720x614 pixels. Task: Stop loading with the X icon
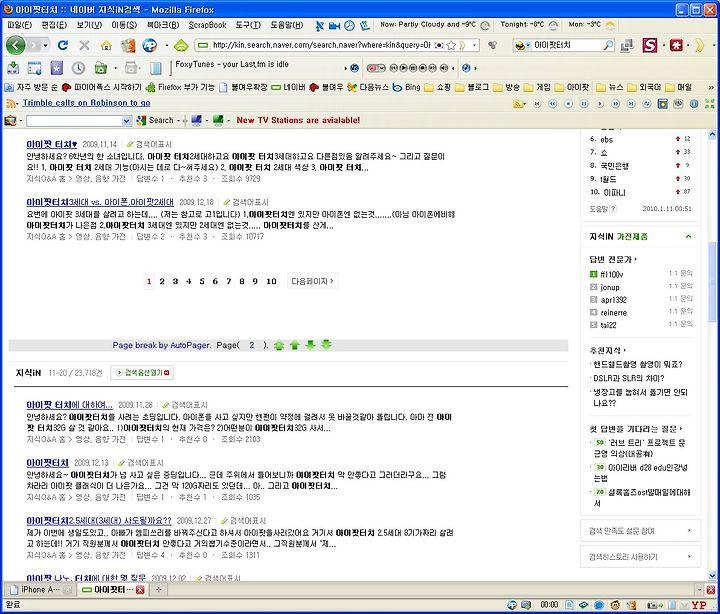[x=84, y=45]
